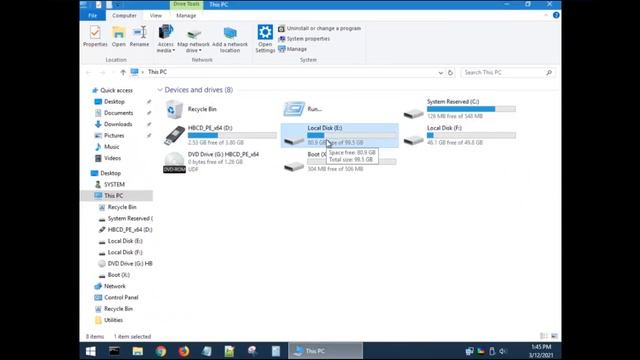This screenshot has height=360, width=640.
Task: Switch to the Manage ribbon tab
Action: 186,16
